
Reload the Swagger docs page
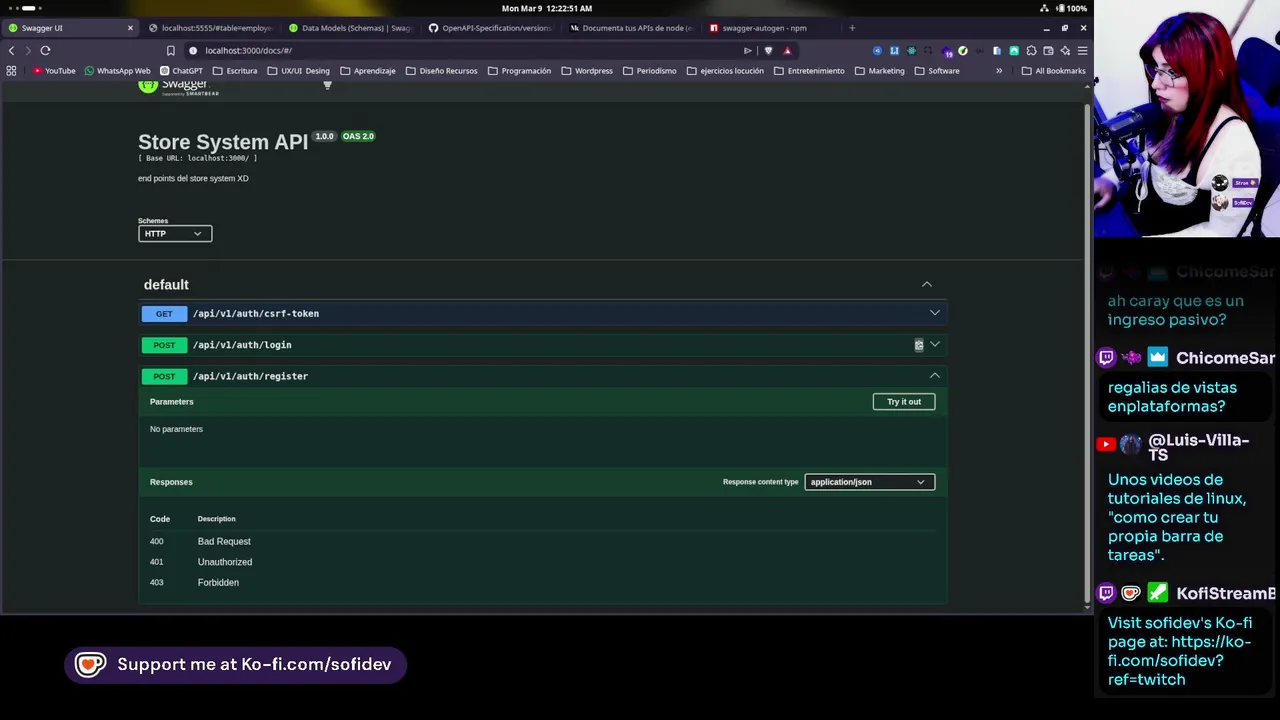coord(45,50)
